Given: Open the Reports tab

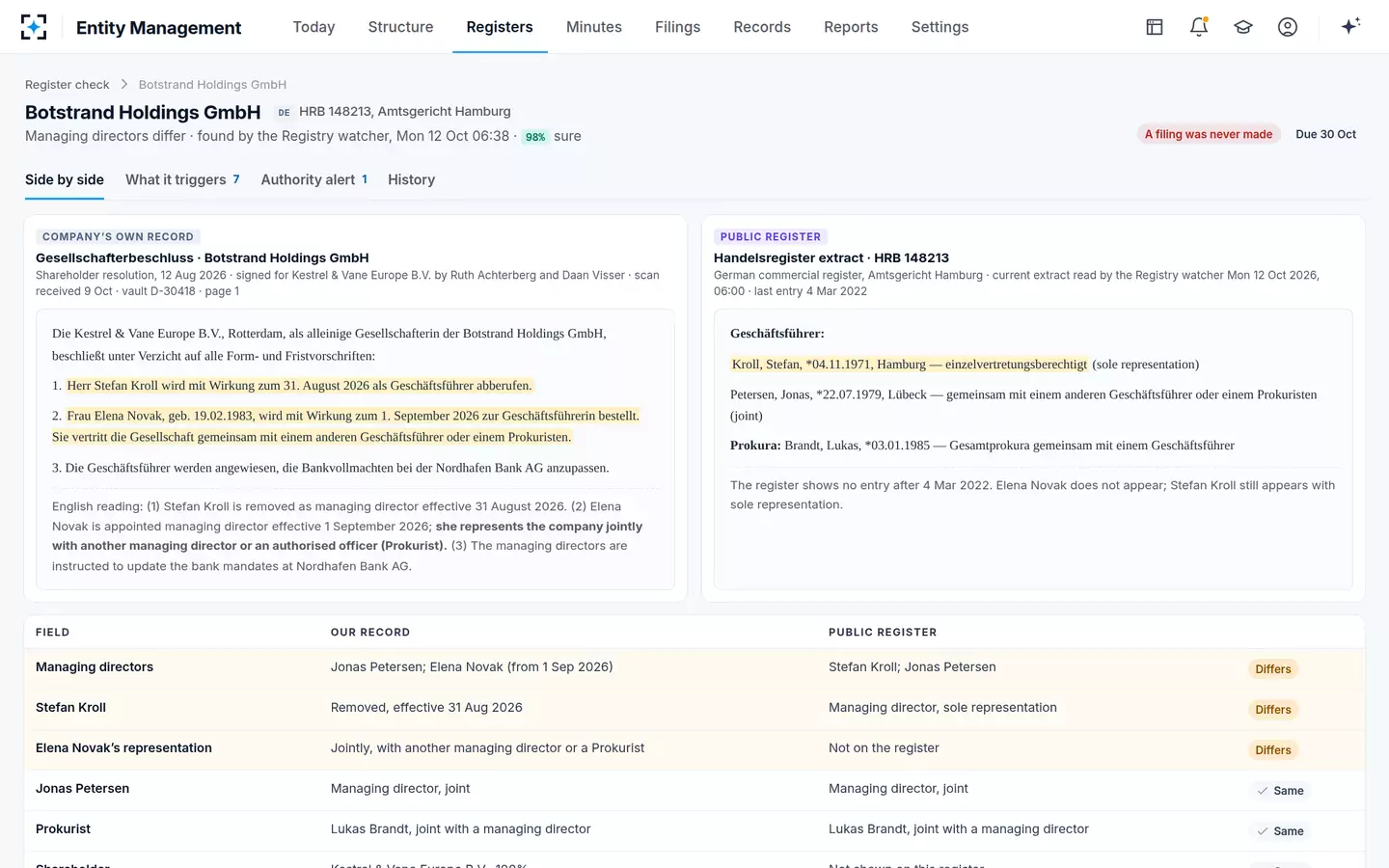Looking at the screenshot, I should pyautogui.click(x=851, y=27).
